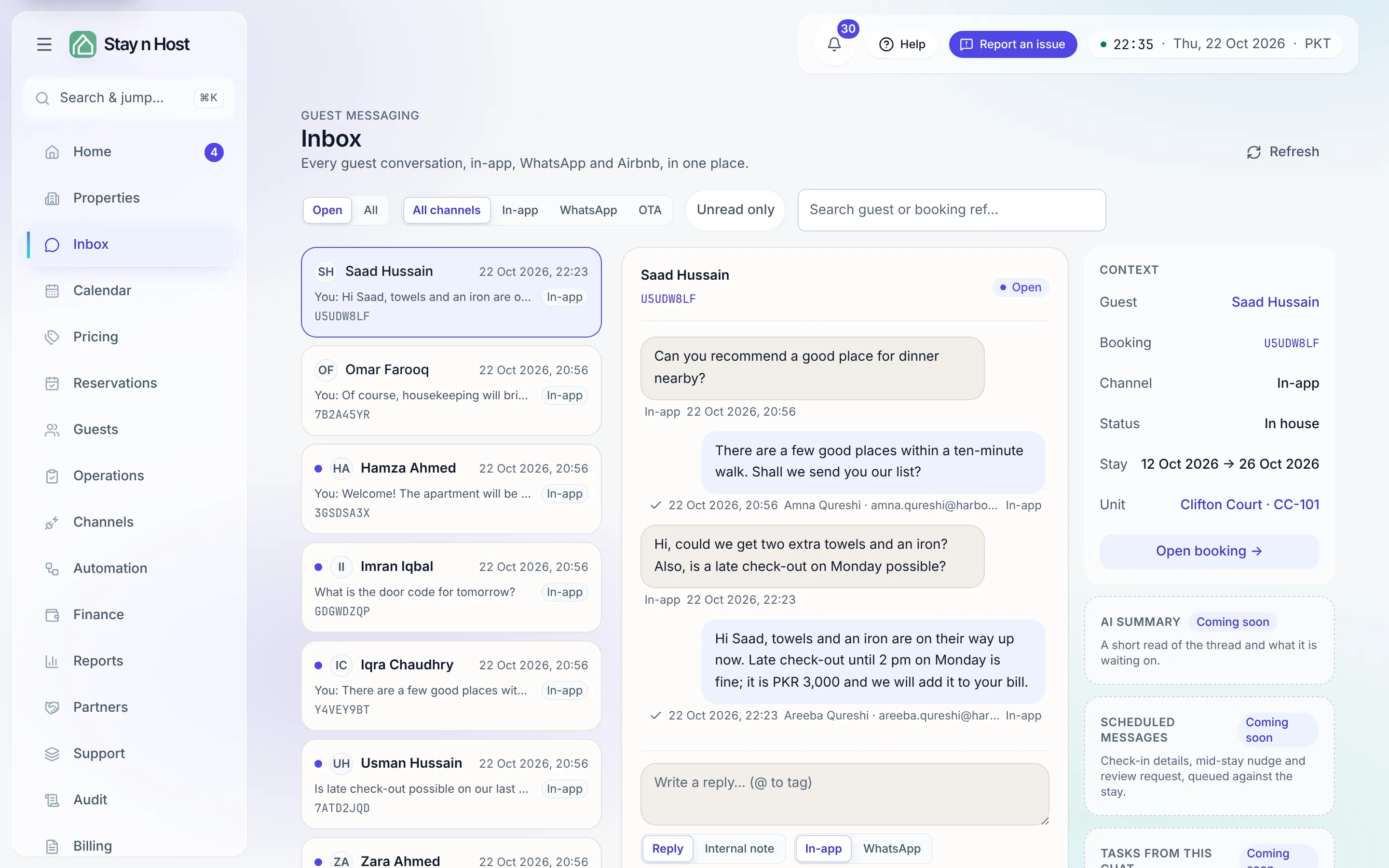The image size is (1389, 868).
Task: Click the OF avatar on Omar Farooq card
Action: (326, 370)
